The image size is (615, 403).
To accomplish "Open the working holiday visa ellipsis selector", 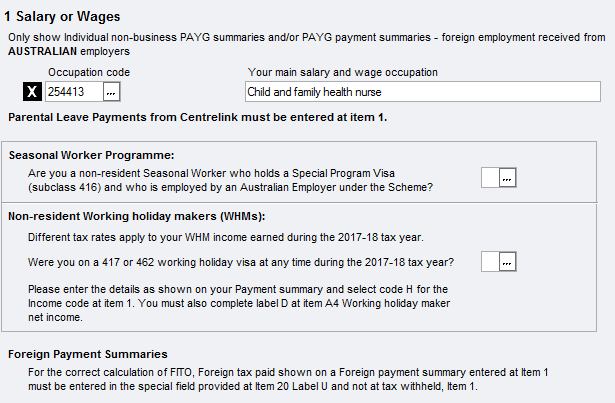I will tap(507, 262).
